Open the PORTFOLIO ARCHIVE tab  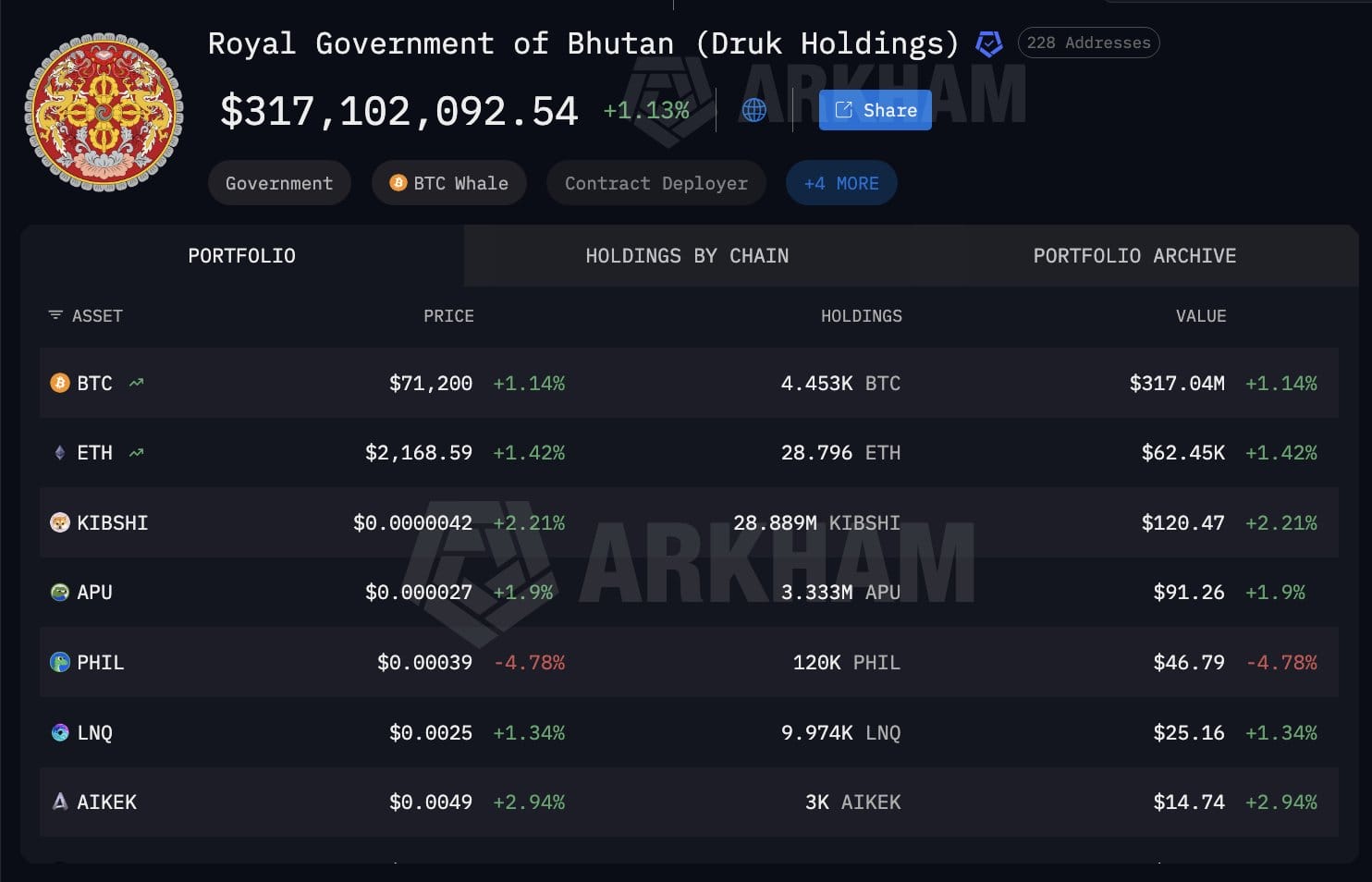(1134, 256)
